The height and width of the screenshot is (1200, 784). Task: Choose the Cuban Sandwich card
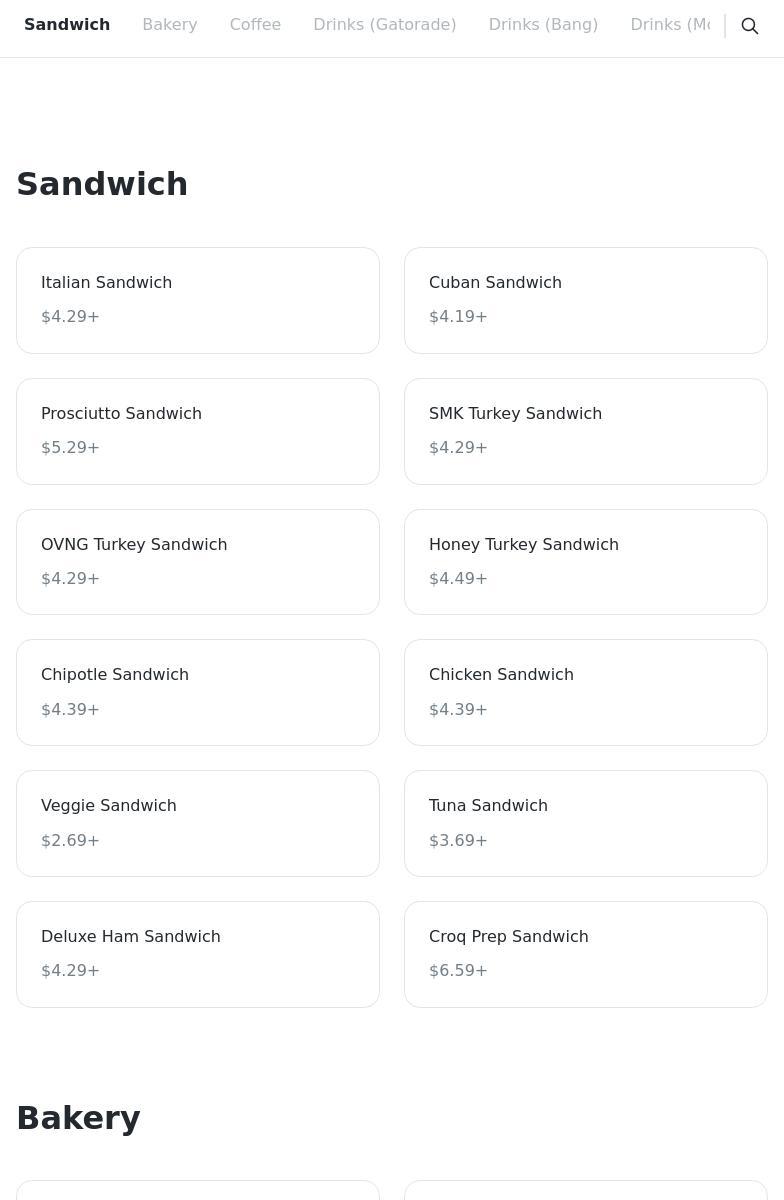586,300
